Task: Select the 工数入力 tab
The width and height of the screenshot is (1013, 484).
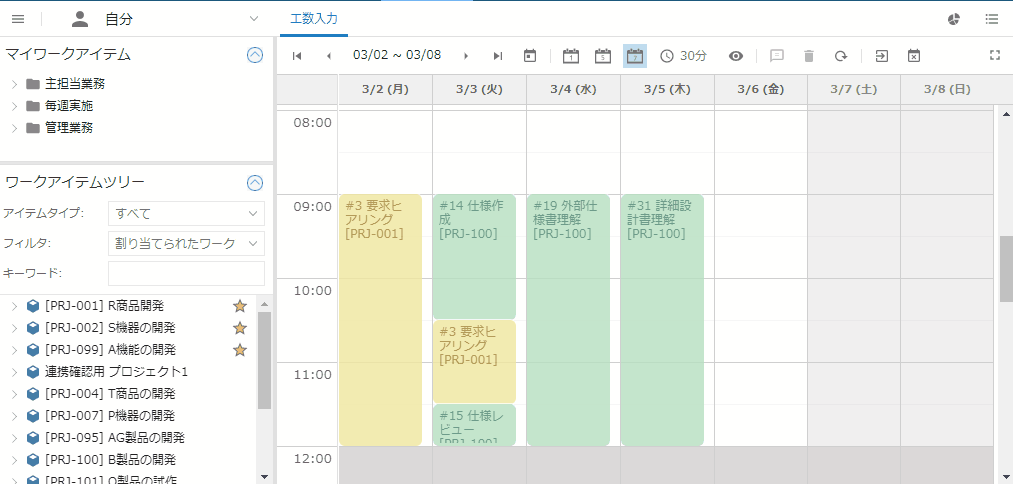Action: click(314, 19)
